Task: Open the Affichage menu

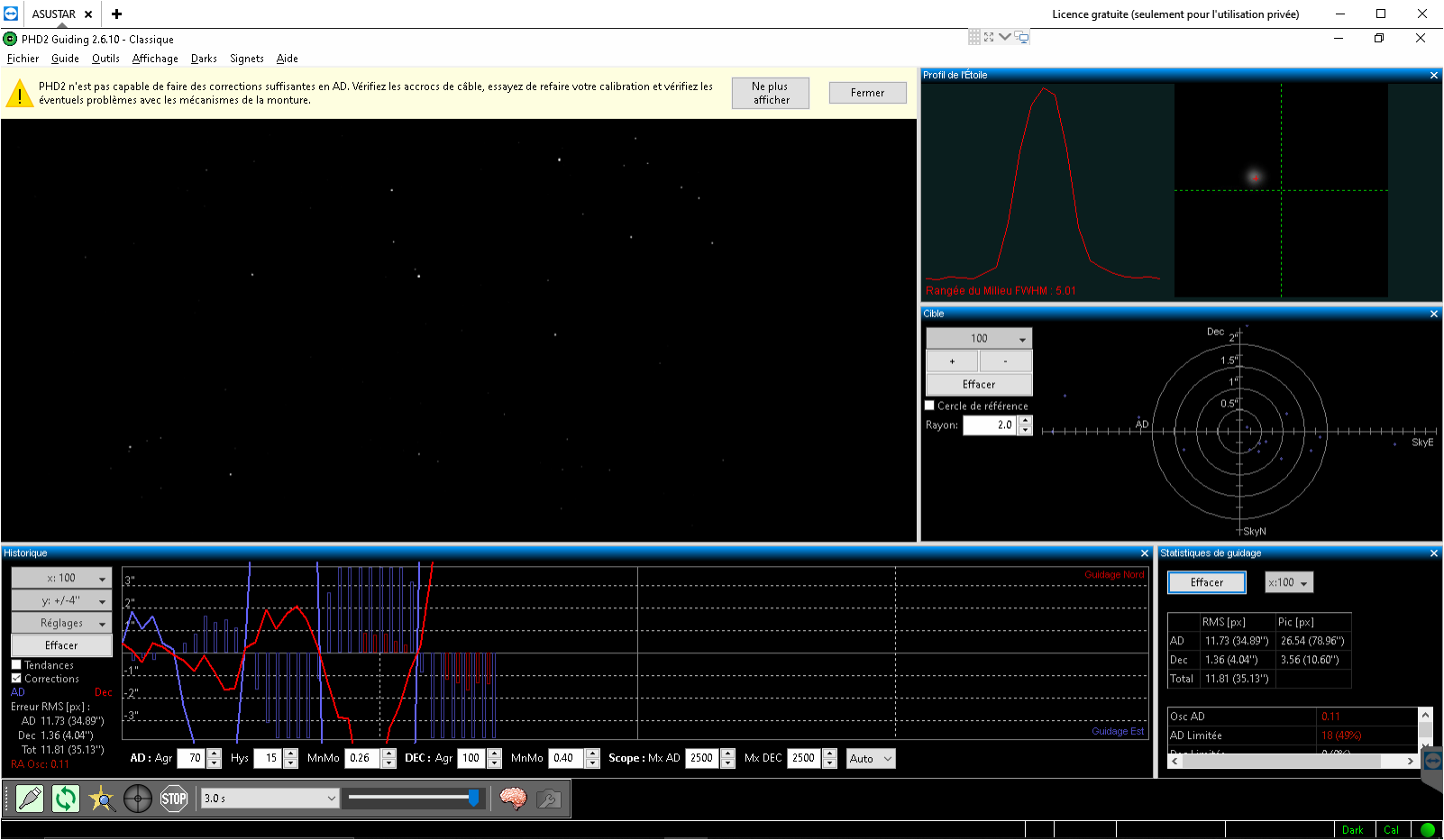Action: pos(155,59)
